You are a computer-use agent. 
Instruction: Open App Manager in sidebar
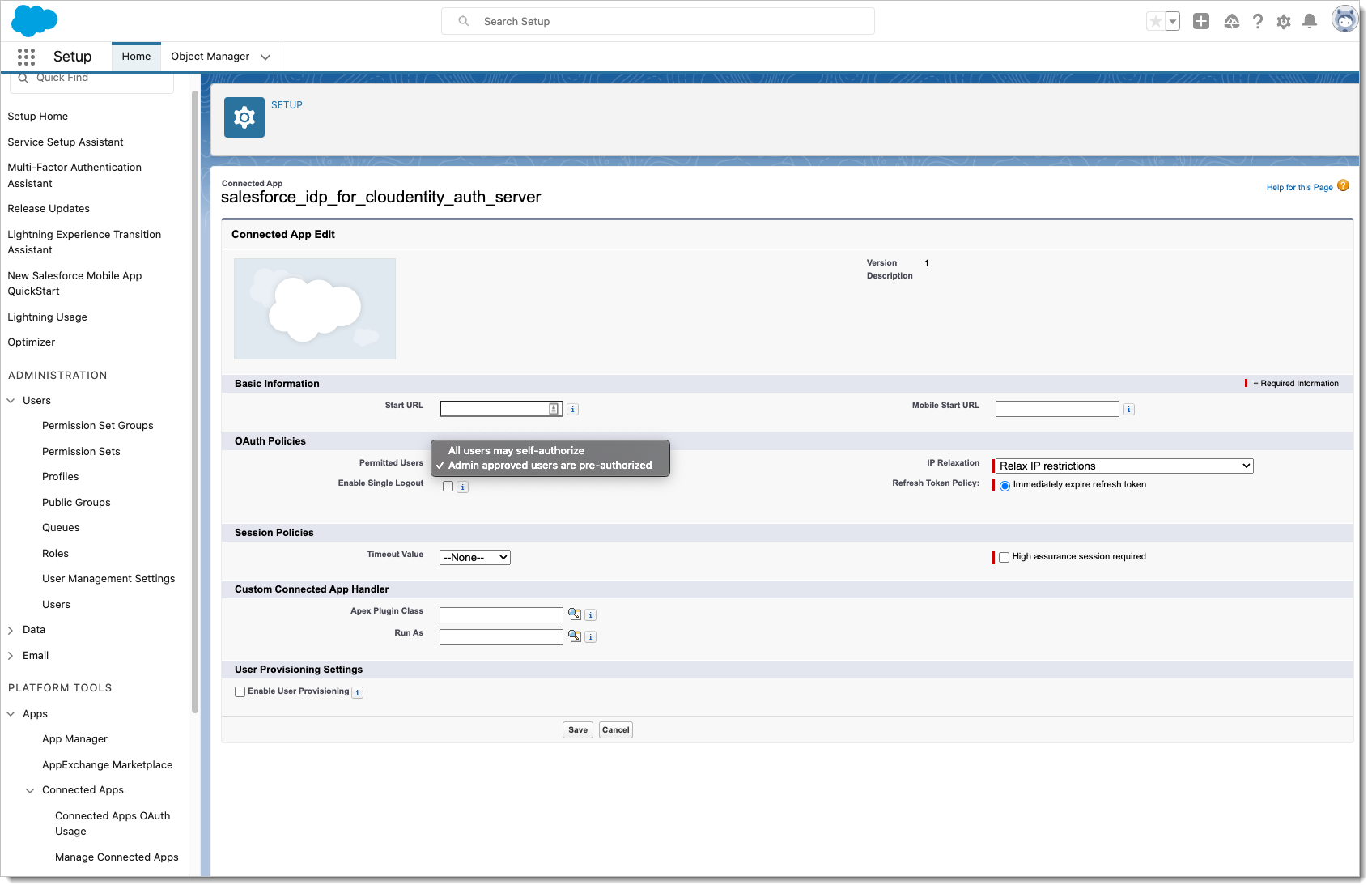tap(75, 739)
